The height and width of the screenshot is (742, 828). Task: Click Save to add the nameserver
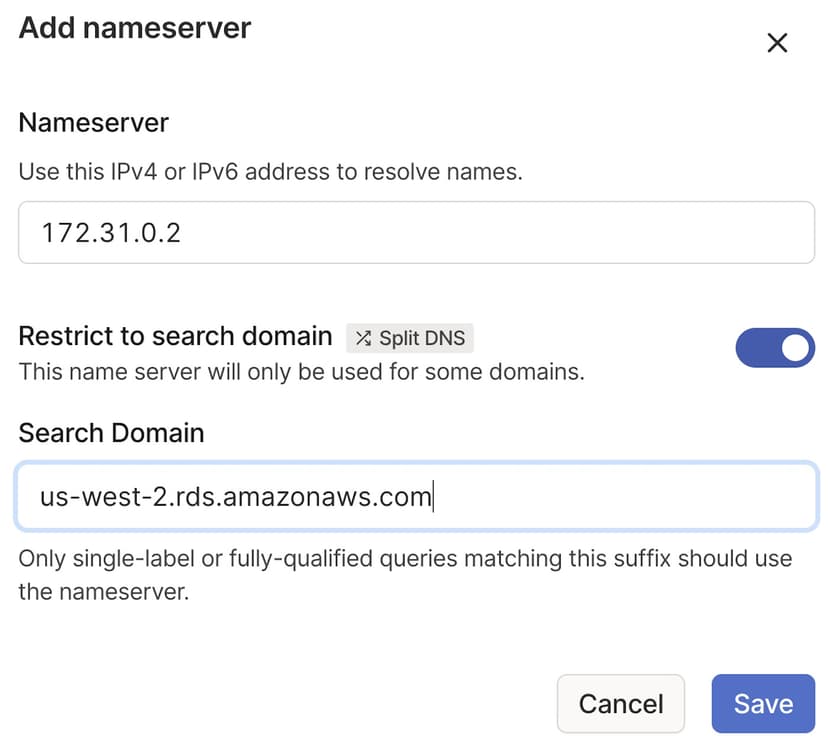click(x=763, y=703)
